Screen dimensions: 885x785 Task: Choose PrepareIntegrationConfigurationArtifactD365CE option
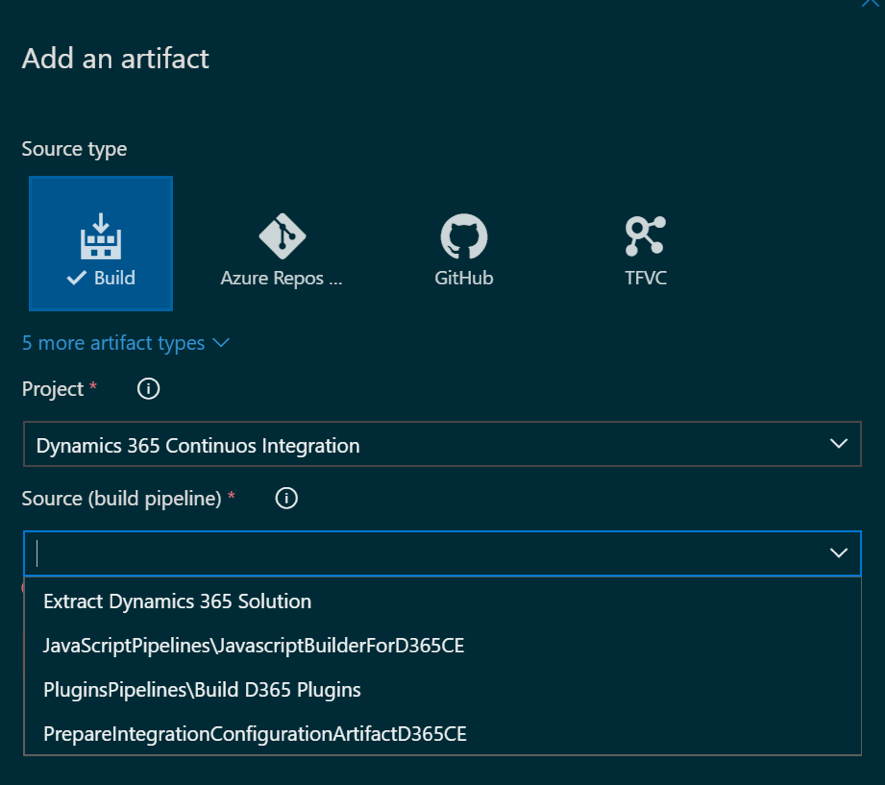pyautogui.click(x=442, y=734)
